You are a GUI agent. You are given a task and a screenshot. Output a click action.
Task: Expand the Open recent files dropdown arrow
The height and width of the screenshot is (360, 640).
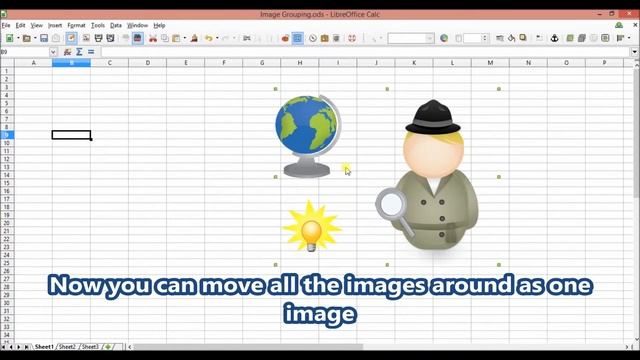click(x=35, y=38)
